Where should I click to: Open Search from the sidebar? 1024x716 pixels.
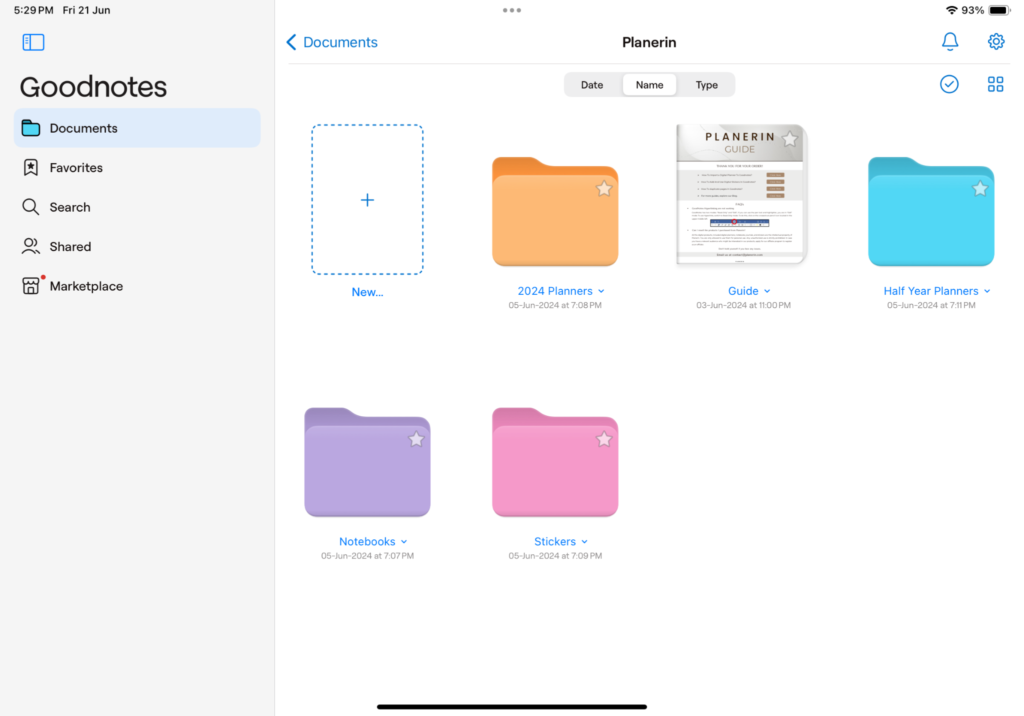pyautogui.click(x=137, y=207)
